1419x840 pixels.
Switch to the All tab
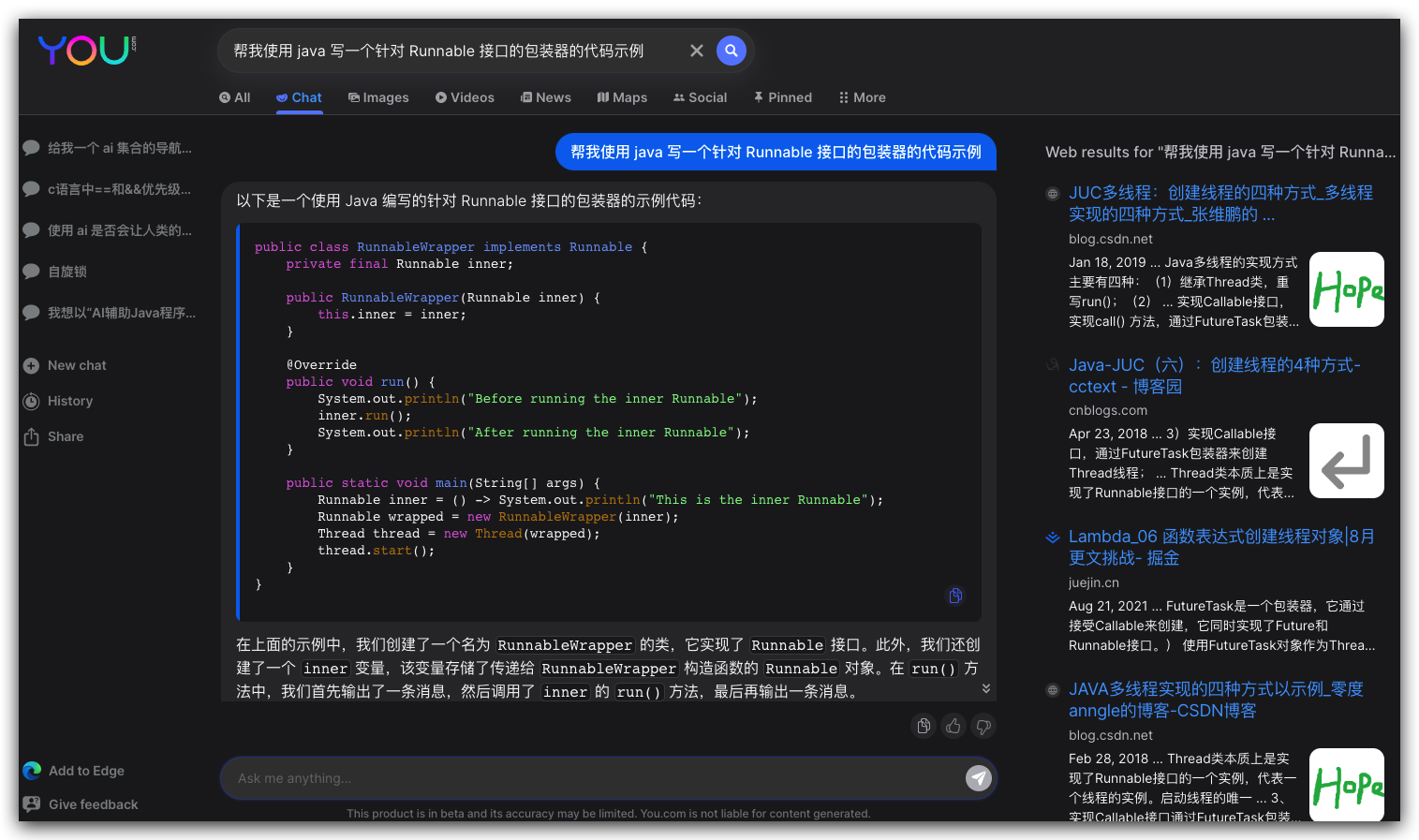point(234,97)
